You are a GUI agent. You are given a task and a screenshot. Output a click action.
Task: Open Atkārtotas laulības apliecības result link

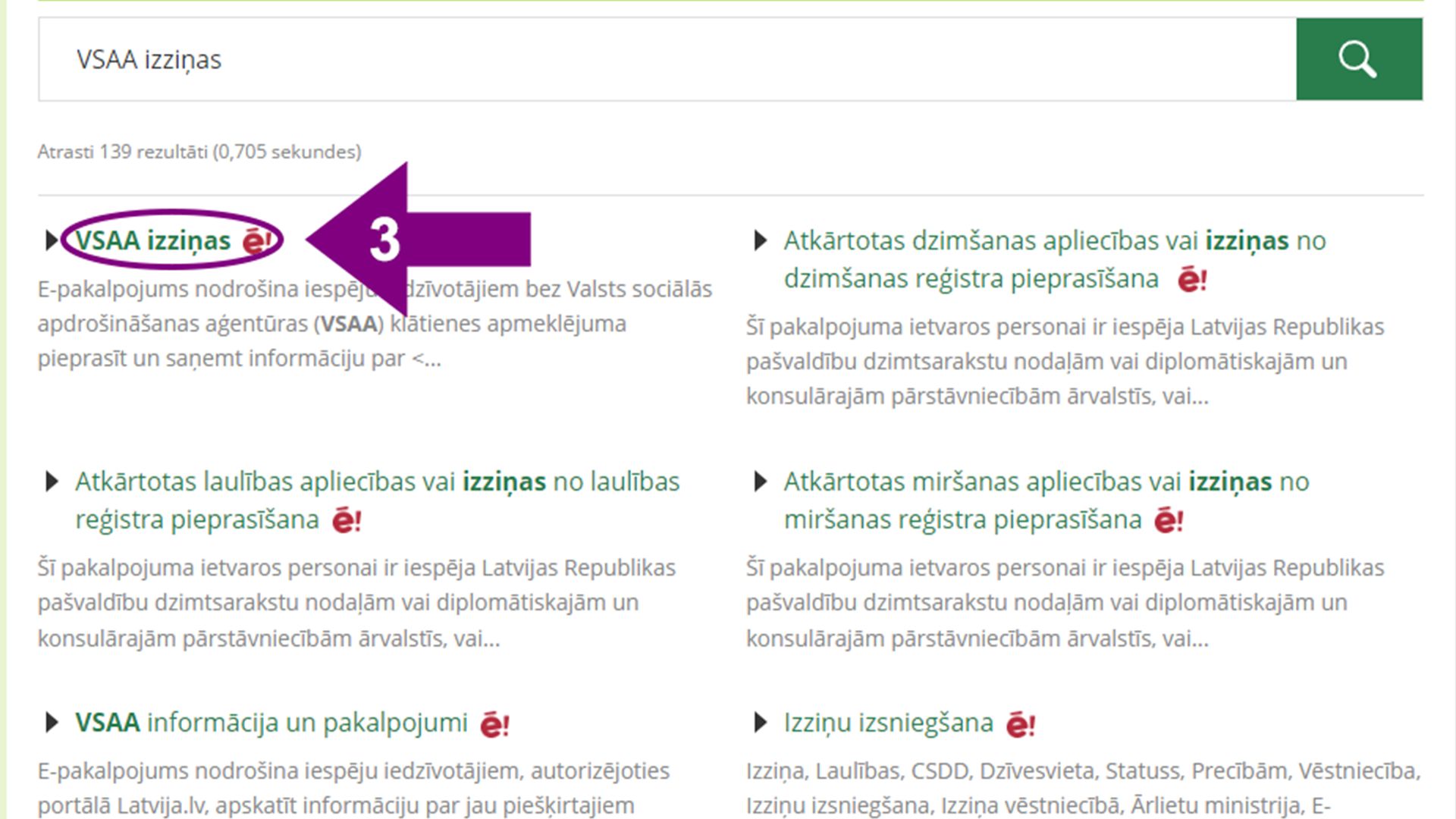point(377,500)
